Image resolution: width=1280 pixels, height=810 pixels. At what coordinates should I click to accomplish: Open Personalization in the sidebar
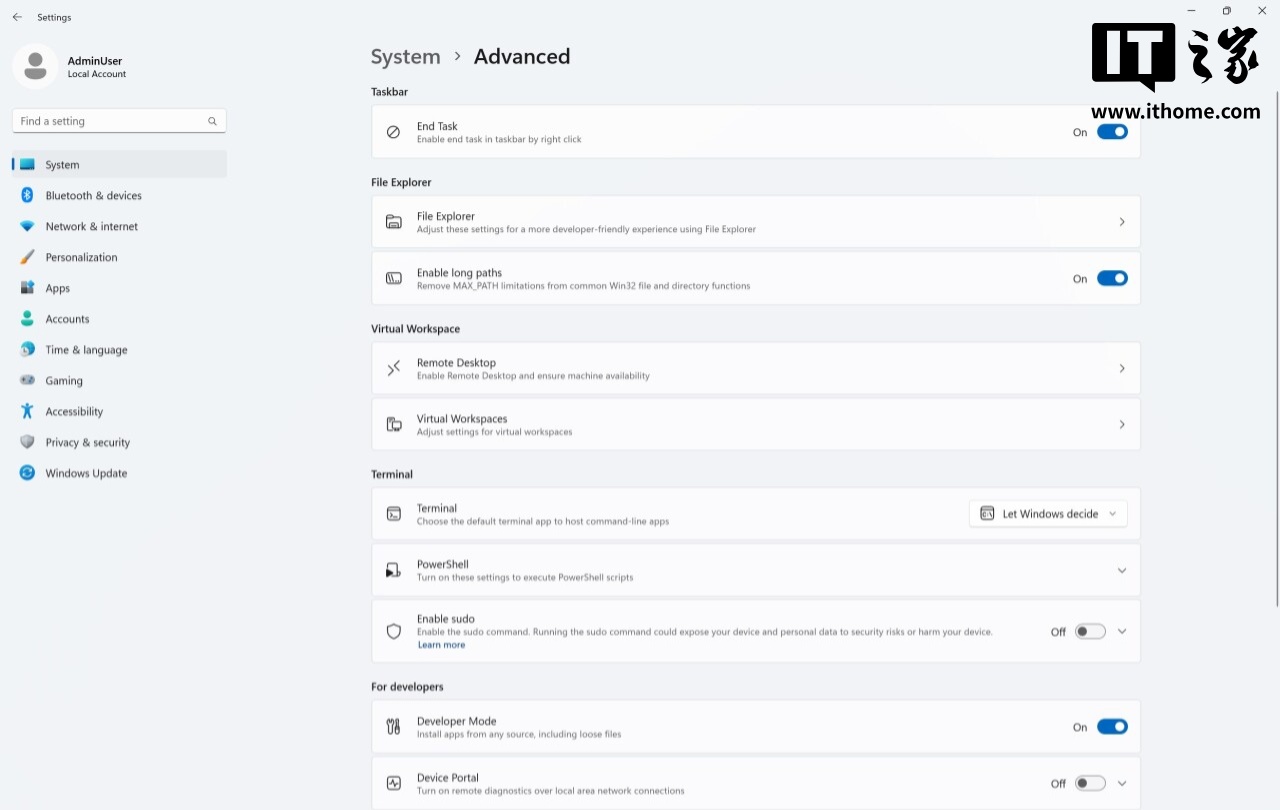coord(81,257)
